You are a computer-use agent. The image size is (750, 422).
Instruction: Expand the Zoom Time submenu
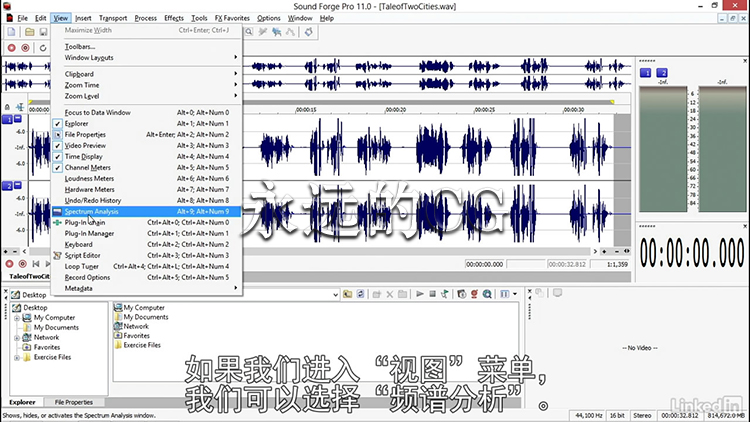point(146,85)
